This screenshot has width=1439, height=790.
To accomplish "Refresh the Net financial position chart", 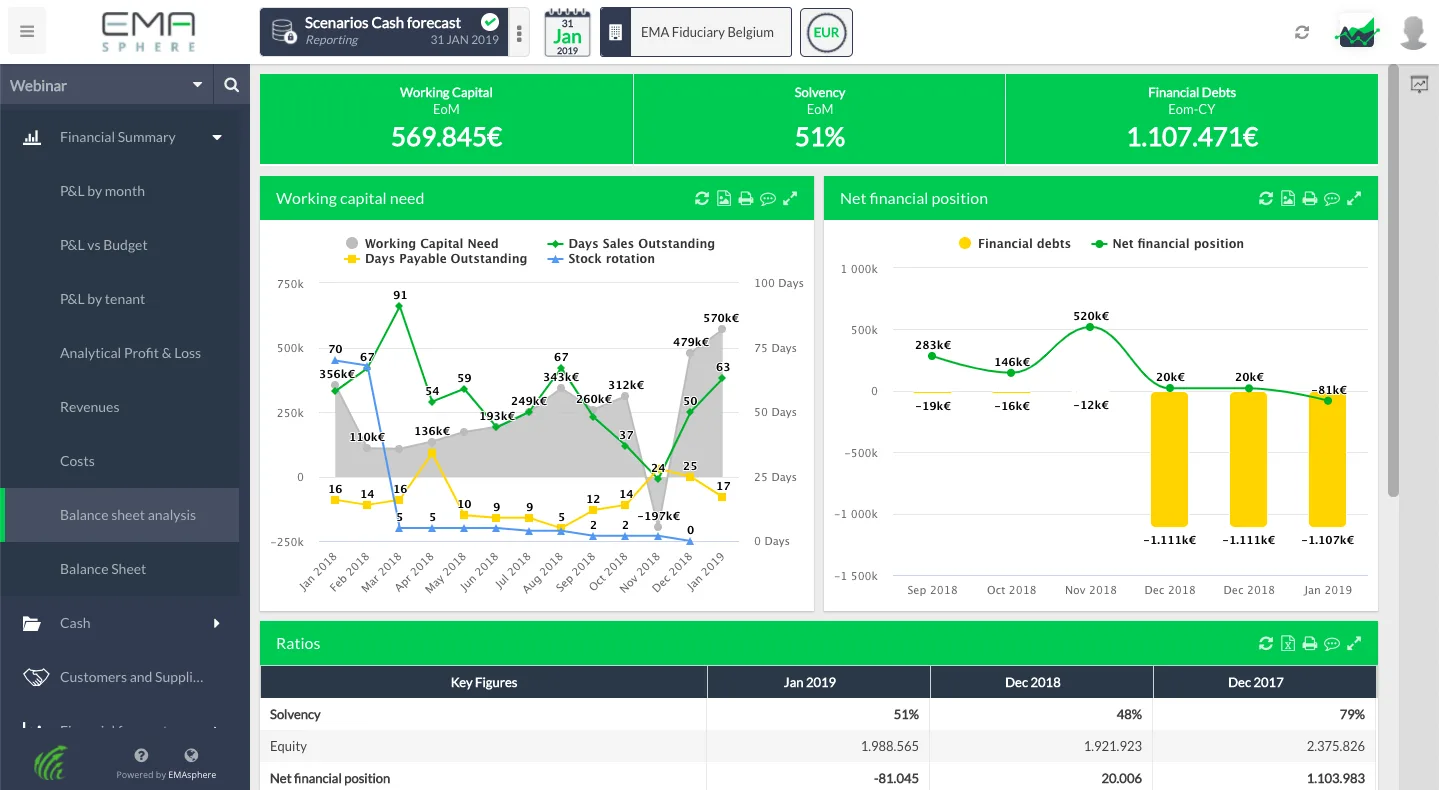I will click(x=1266, y=199).
